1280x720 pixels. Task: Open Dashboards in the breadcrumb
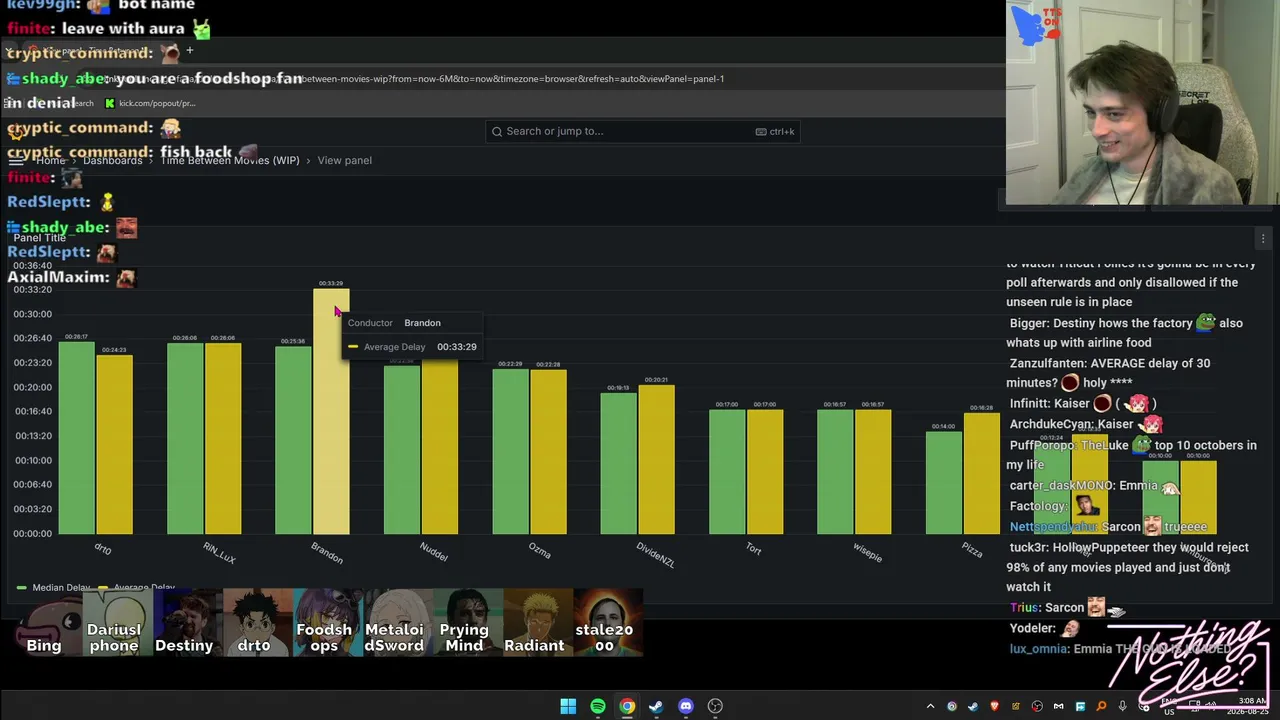112,160
